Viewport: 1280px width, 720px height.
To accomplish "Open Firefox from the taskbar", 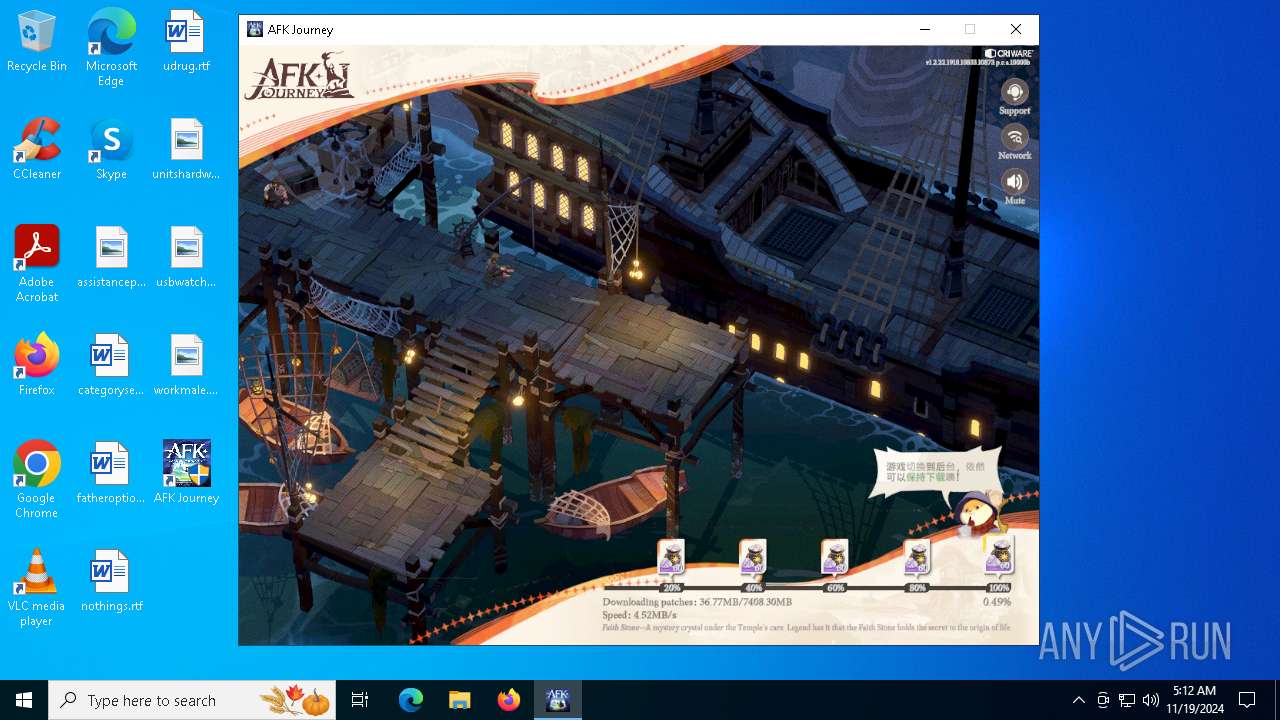I will pos(508,700).
